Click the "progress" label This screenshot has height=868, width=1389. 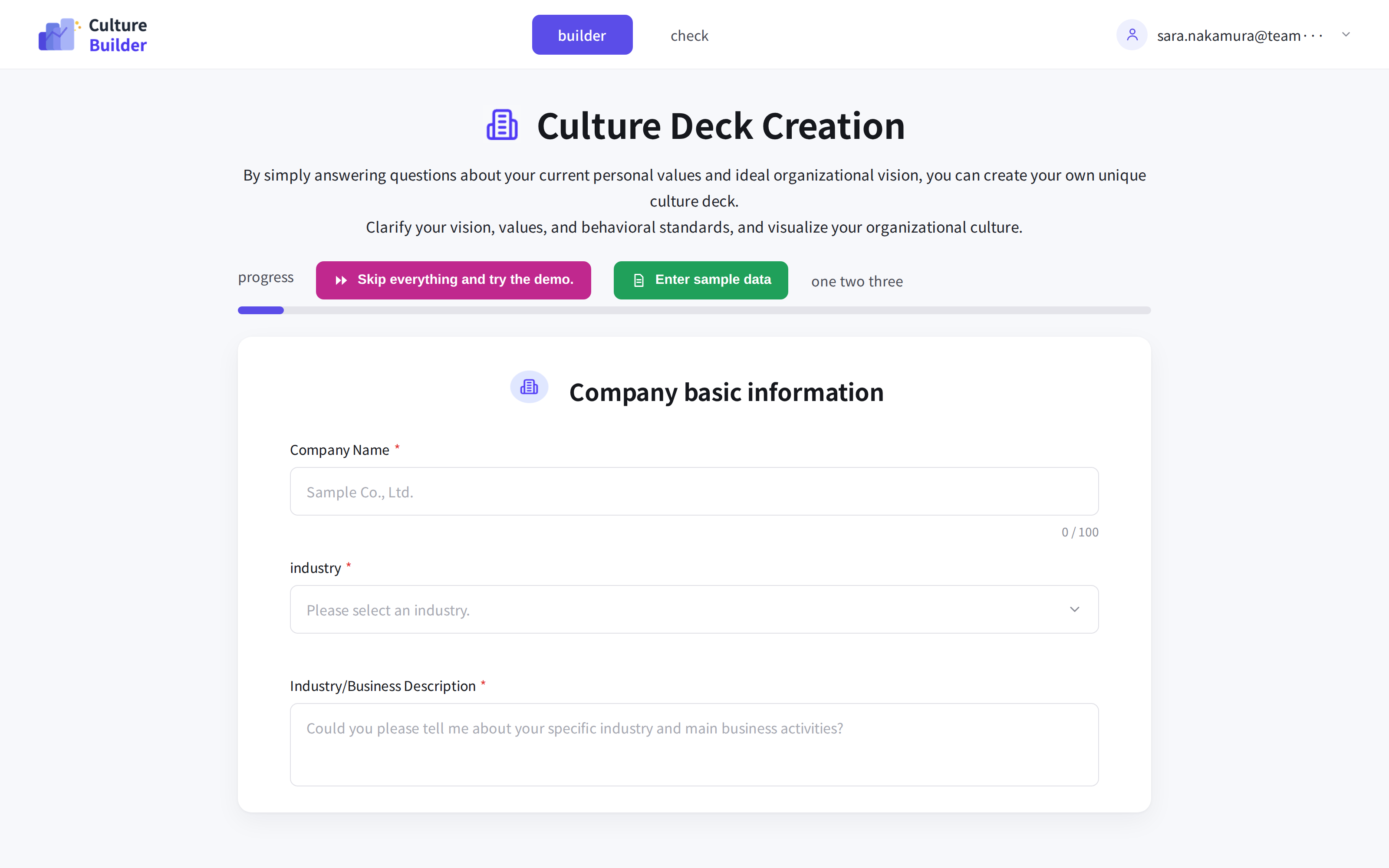coord(266,278)
